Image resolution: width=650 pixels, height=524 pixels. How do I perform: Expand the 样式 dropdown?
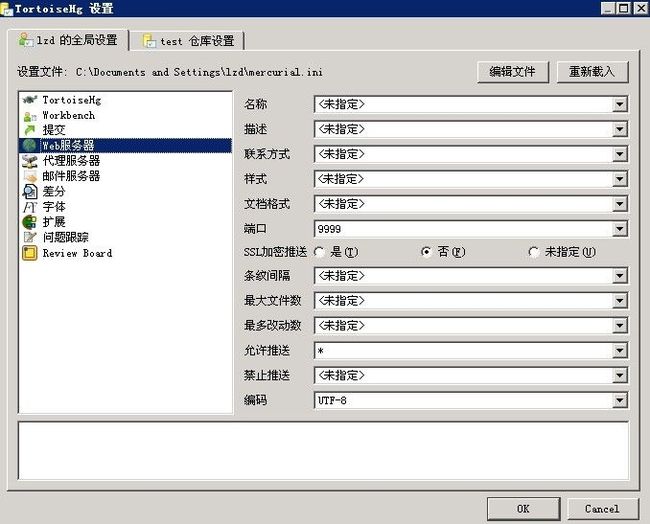pos(619,179)
